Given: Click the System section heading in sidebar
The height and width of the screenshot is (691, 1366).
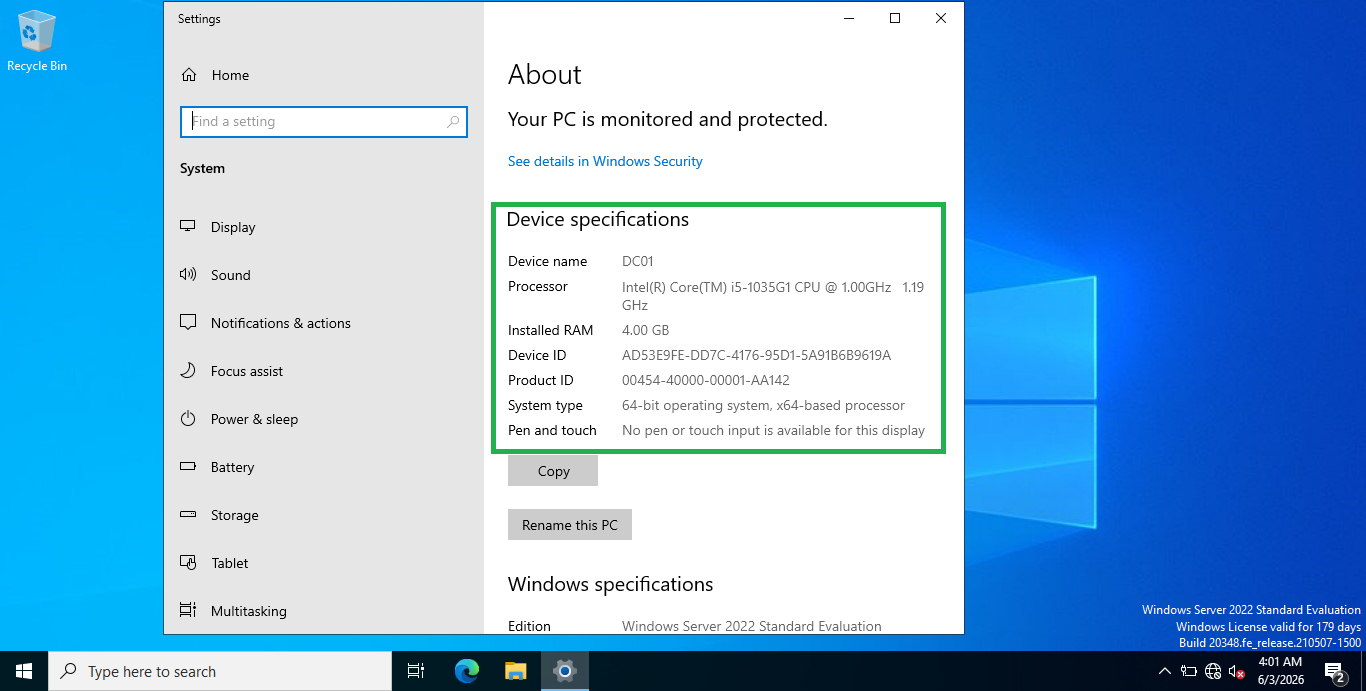Looking at the screenshot, I should [202, 168].
